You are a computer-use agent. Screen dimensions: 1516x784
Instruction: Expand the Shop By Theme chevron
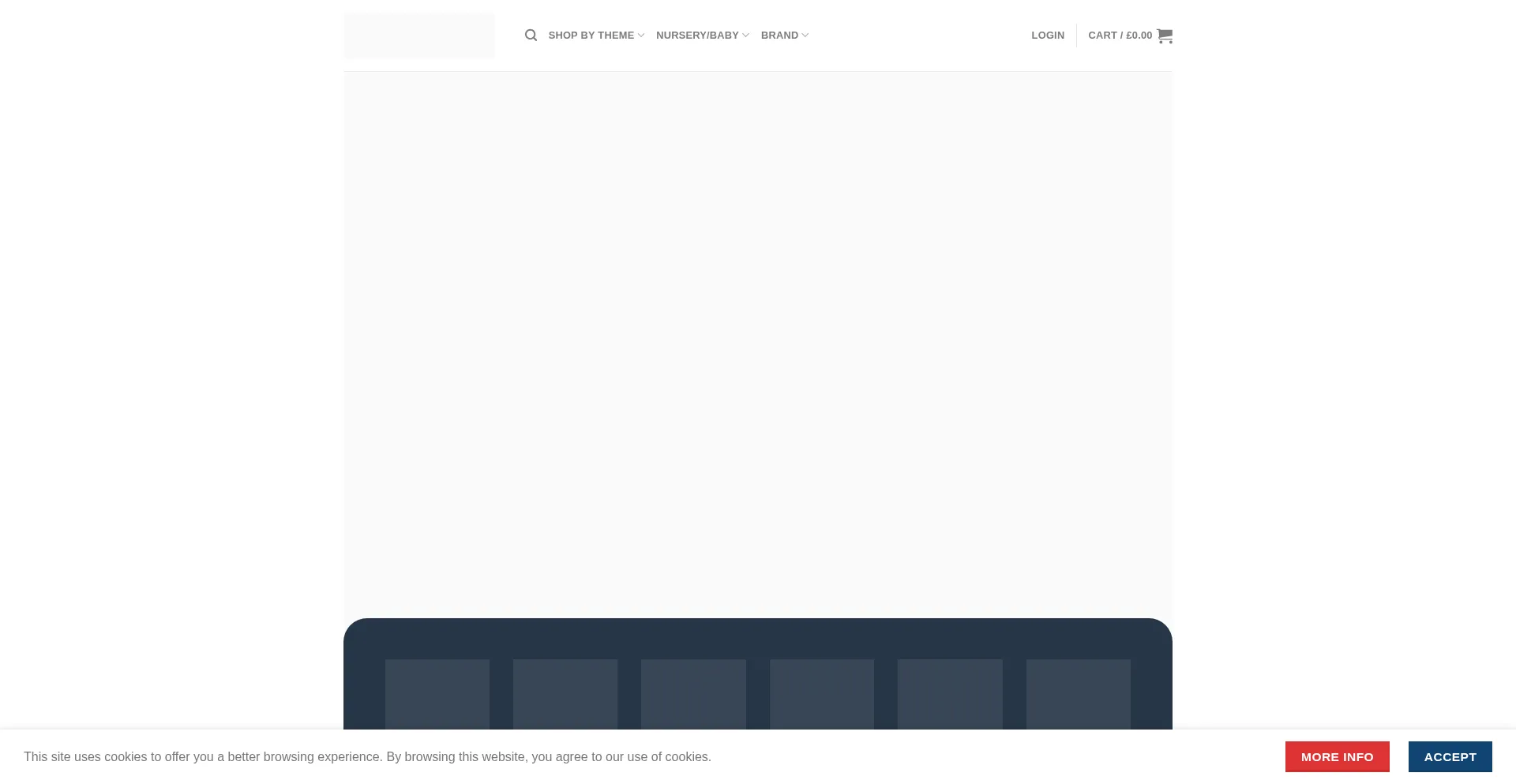click(641, 36)
